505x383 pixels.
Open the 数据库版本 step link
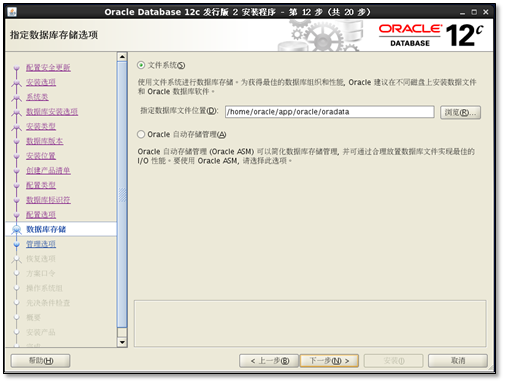45,141
